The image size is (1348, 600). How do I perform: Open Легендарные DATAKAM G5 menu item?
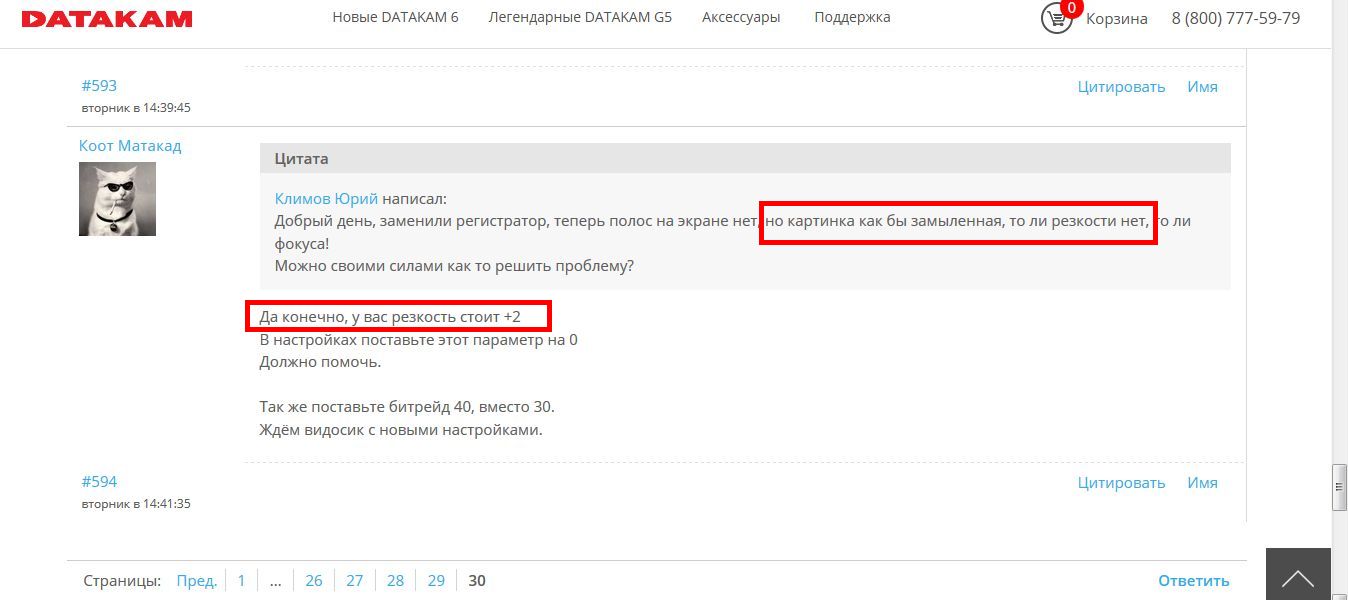(x=580, y=17)
